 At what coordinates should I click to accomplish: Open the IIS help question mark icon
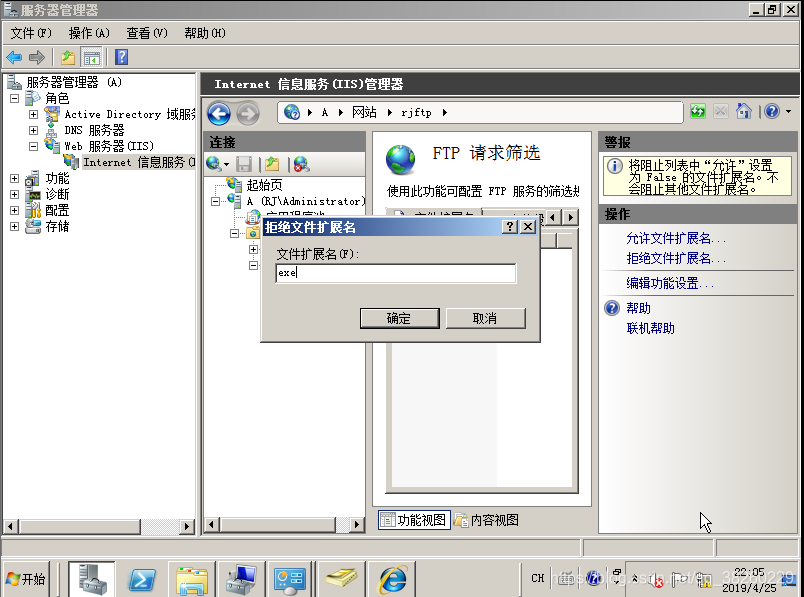pyautogui.click(x=772, y=111)
